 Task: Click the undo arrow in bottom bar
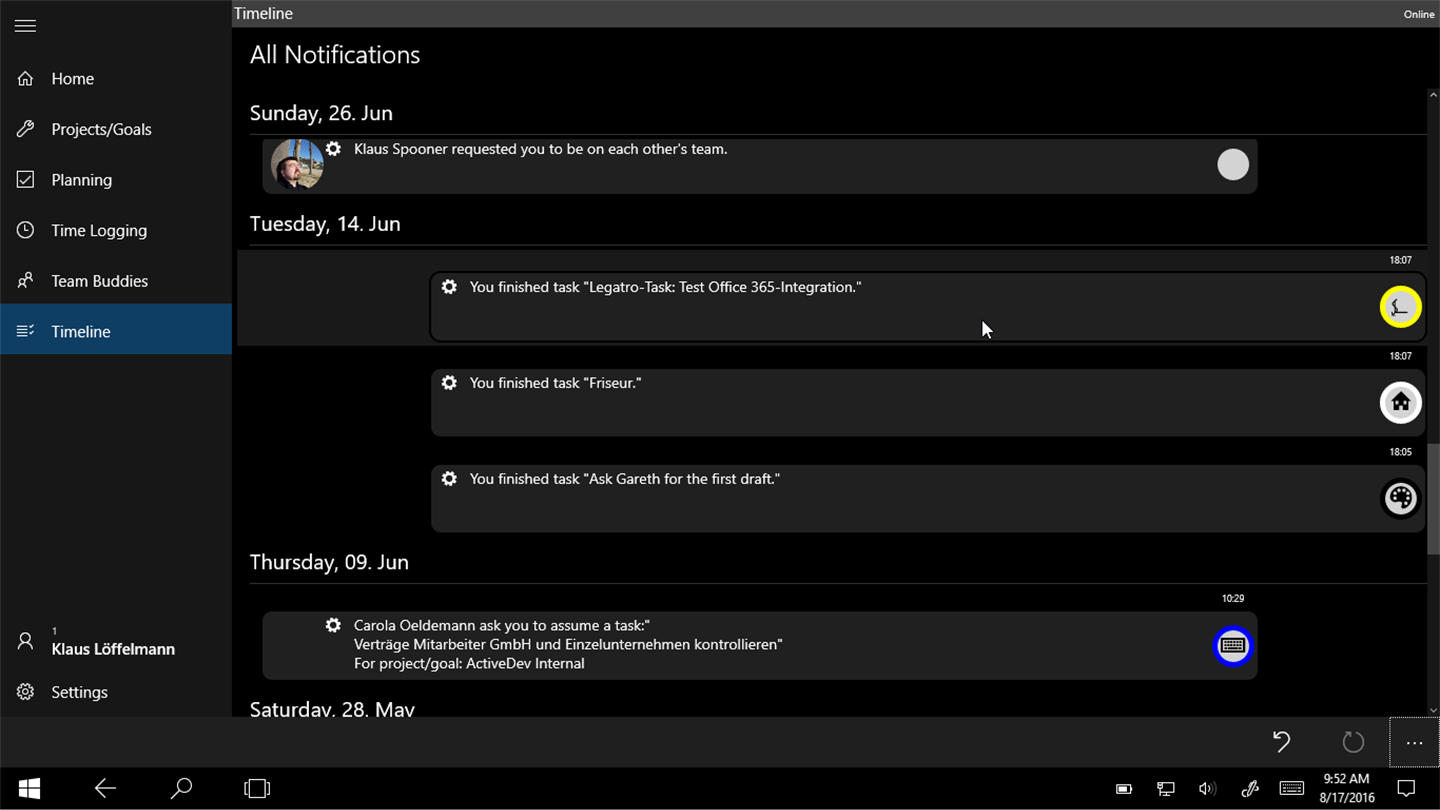click(x=1281, y=742)
